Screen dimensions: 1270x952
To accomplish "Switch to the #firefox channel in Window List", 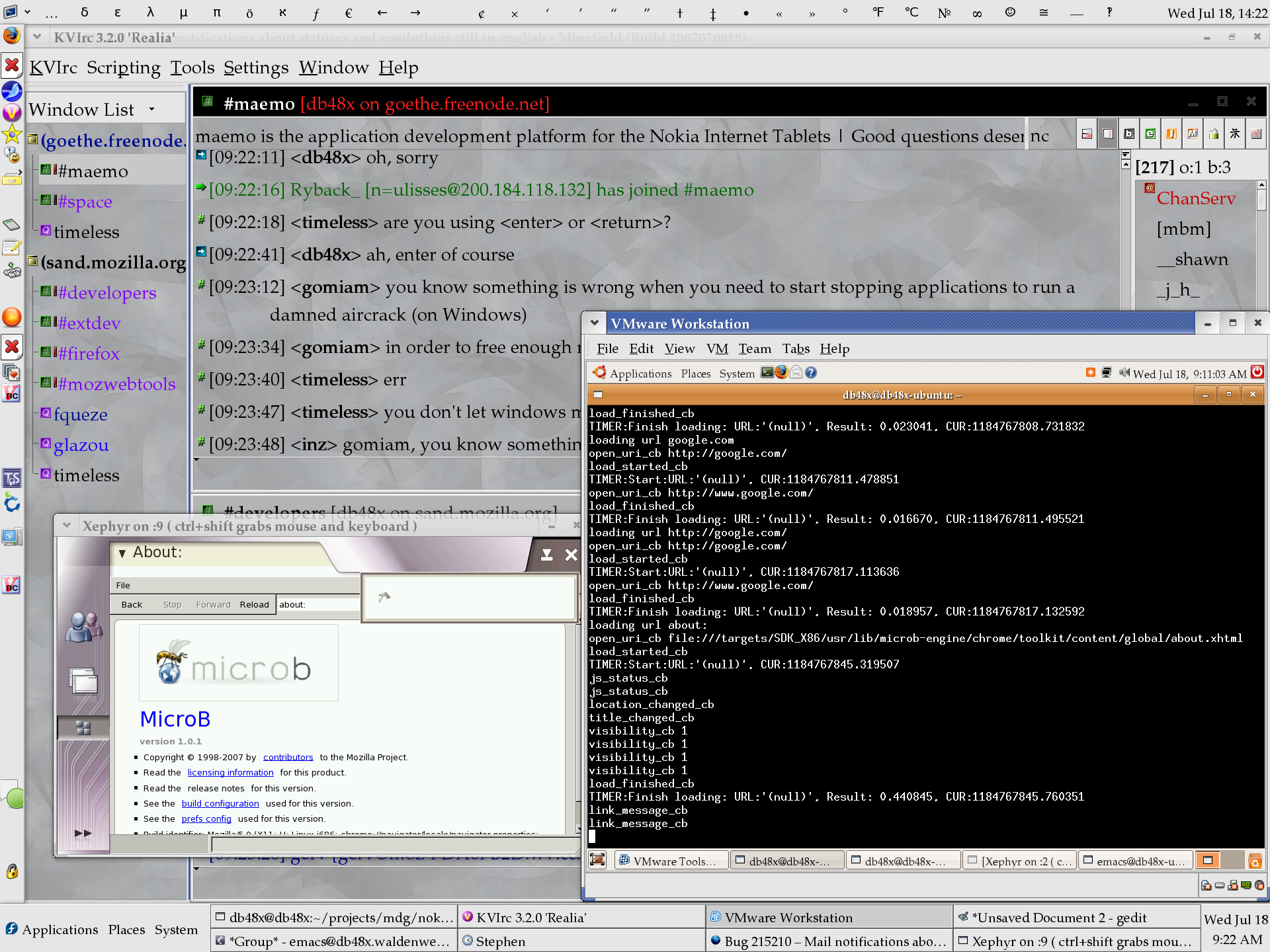I will point(89,353).
